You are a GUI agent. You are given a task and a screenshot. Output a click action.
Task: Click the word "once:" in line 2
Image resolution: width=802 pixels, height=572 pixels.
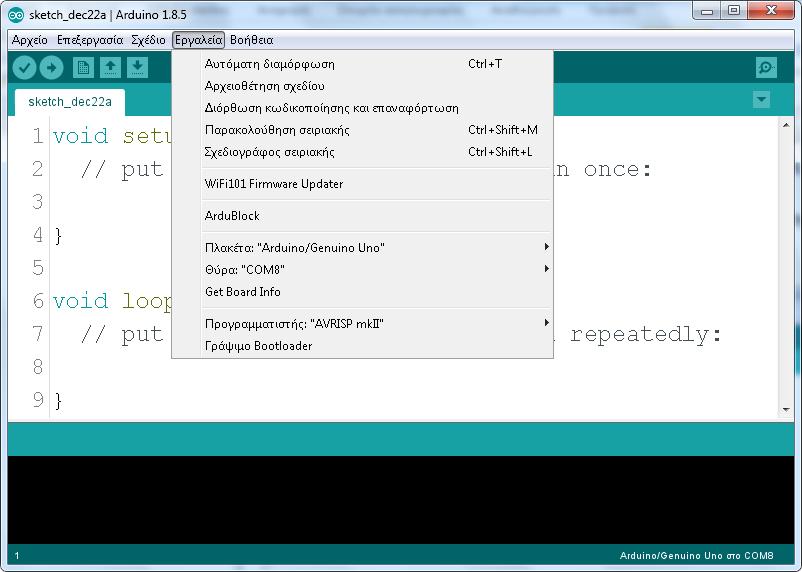tap(617, 169)
